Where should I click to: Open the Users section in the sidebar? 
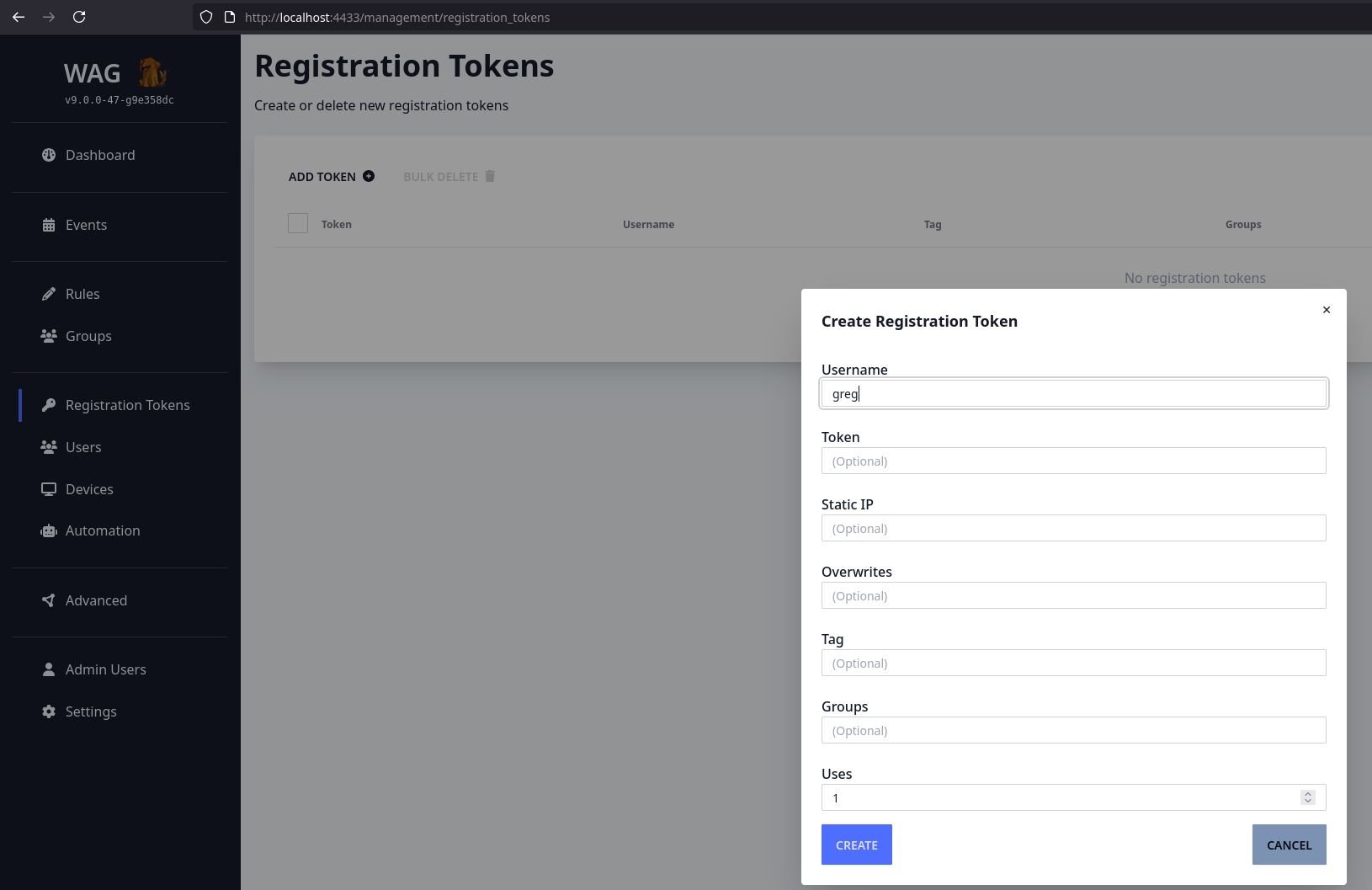83,446
